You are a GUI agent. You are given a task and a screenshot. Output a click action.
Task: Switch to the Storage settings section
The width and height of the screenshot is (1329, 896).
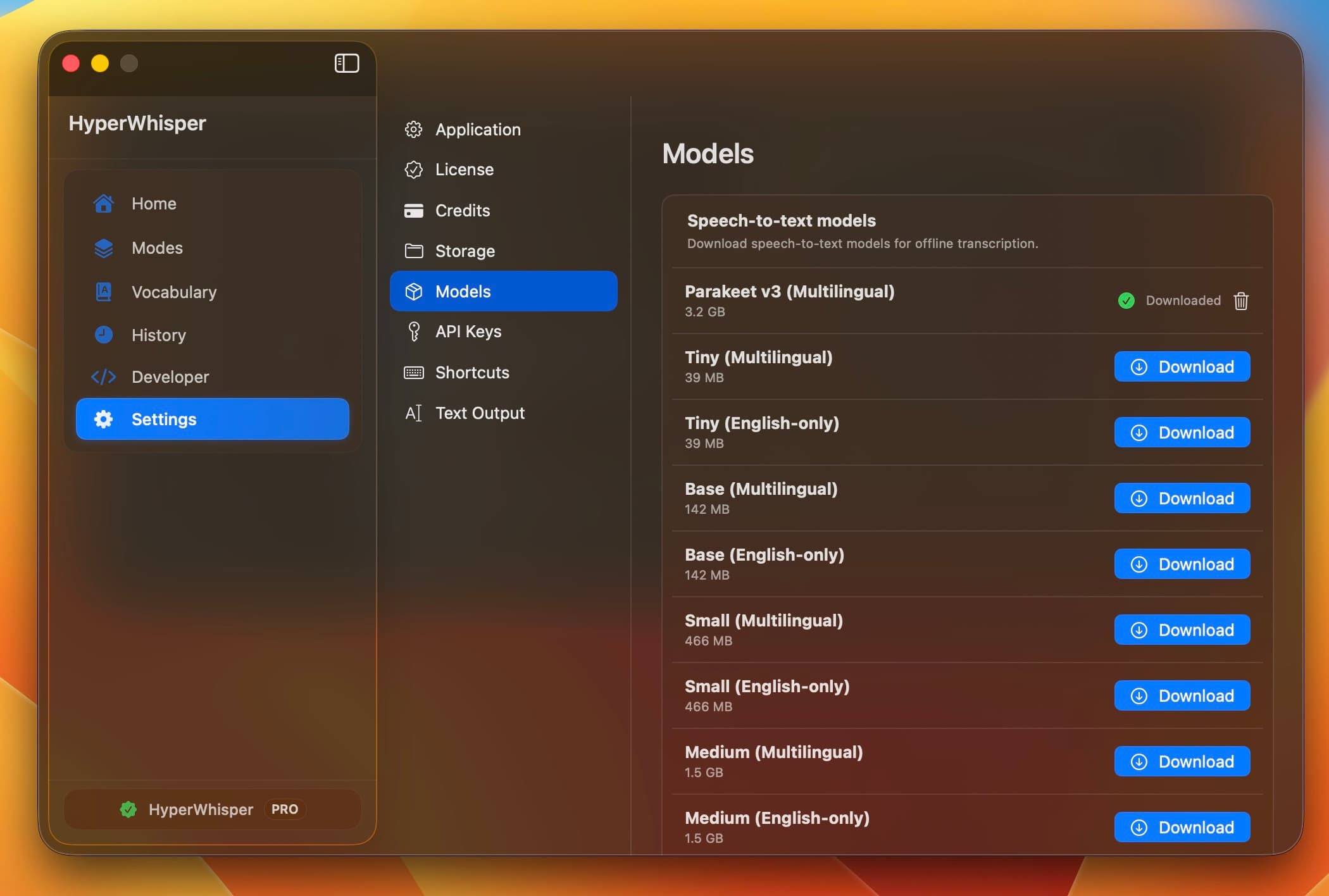point(465,251)
